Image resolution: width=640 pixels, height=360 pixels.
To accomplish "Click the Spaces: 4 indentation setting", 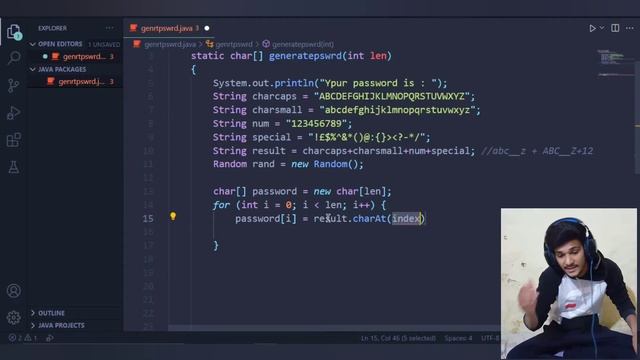I will (x=458, y=338).
